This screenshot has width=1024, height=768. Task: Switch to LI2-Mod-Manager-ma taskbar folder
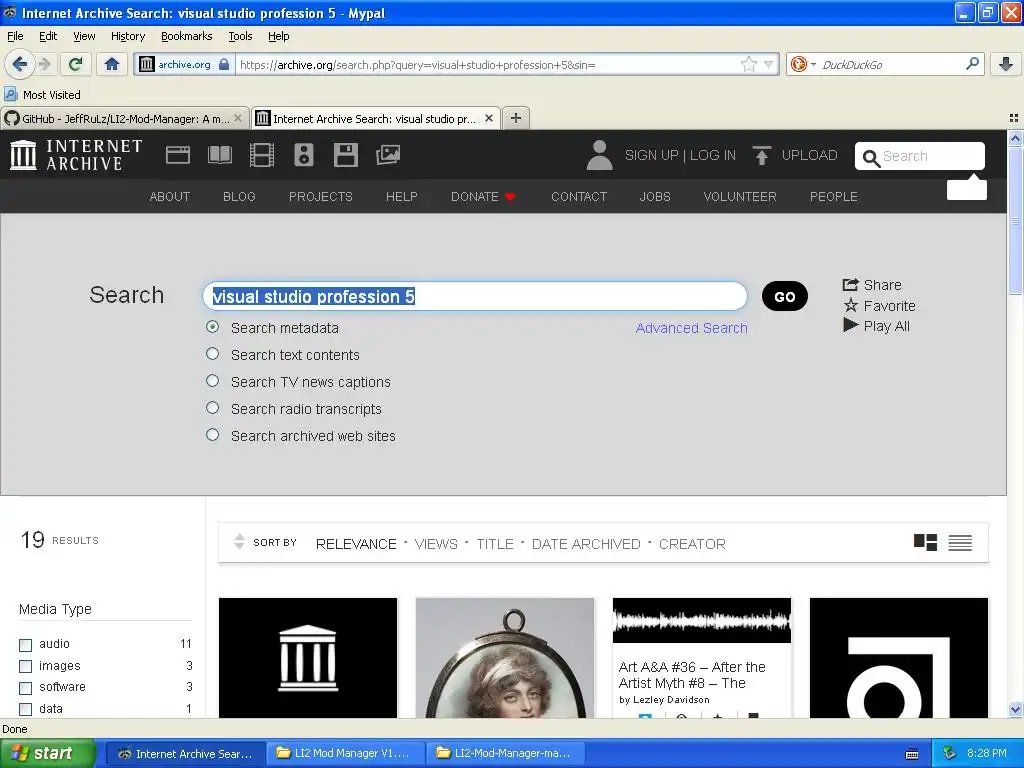coord(505,753)
